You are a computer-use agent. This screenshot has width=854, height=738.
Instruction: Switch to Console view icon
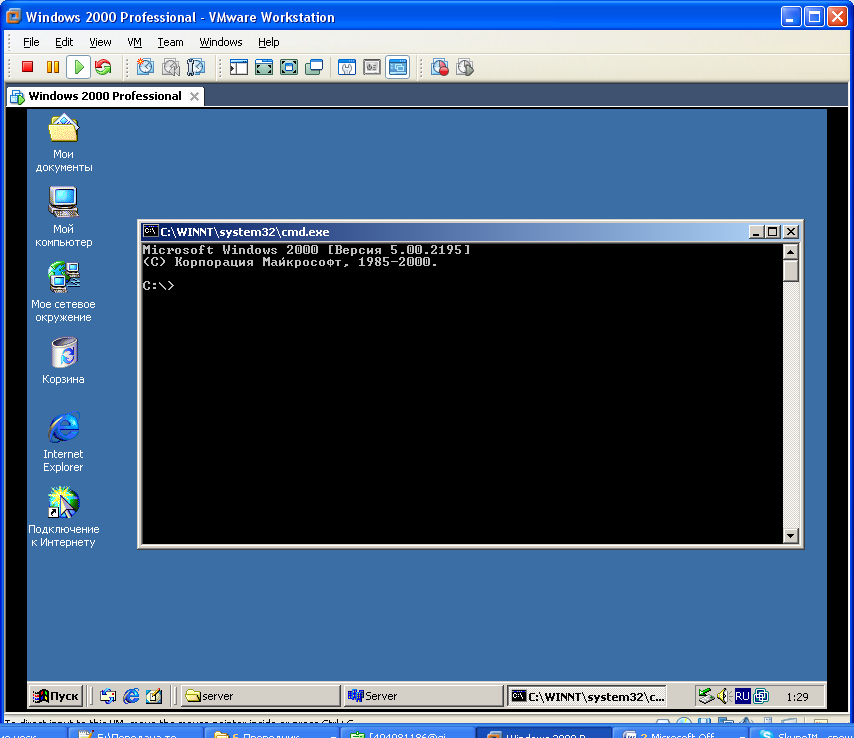[x=398, y=67]
